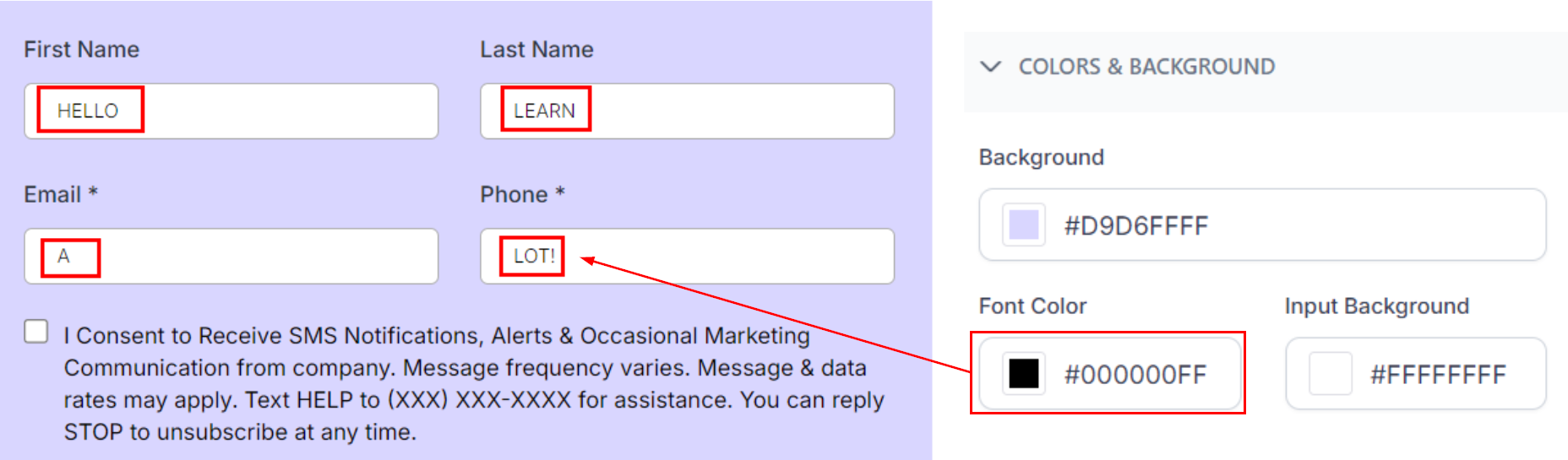Image resolution: width=1568 pixels, height=460 pixels.
Task: Click the First Name label
Action: click(81, 50)
